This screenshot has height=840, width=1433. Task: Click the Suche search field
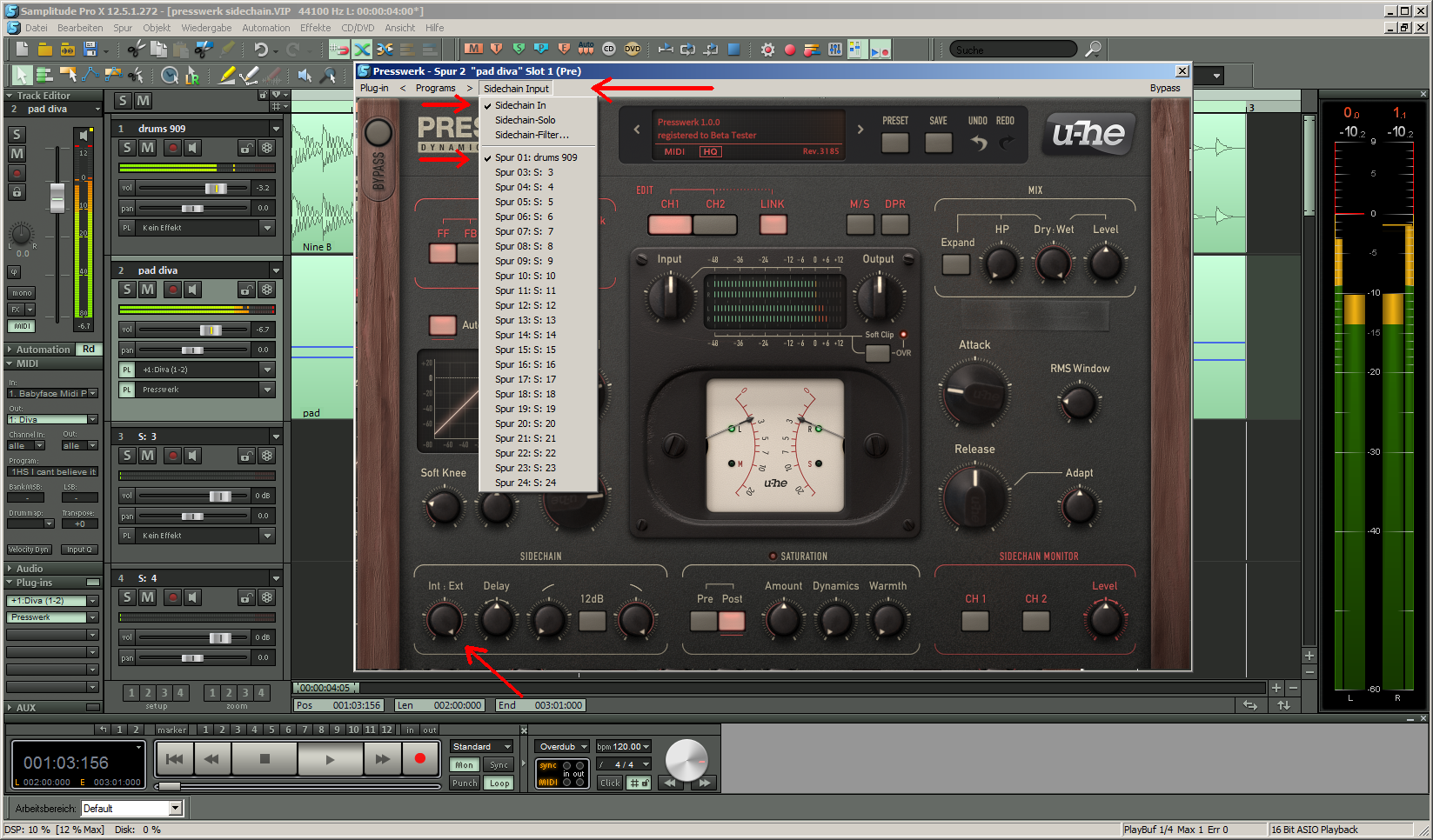[x=1013, y=50]
